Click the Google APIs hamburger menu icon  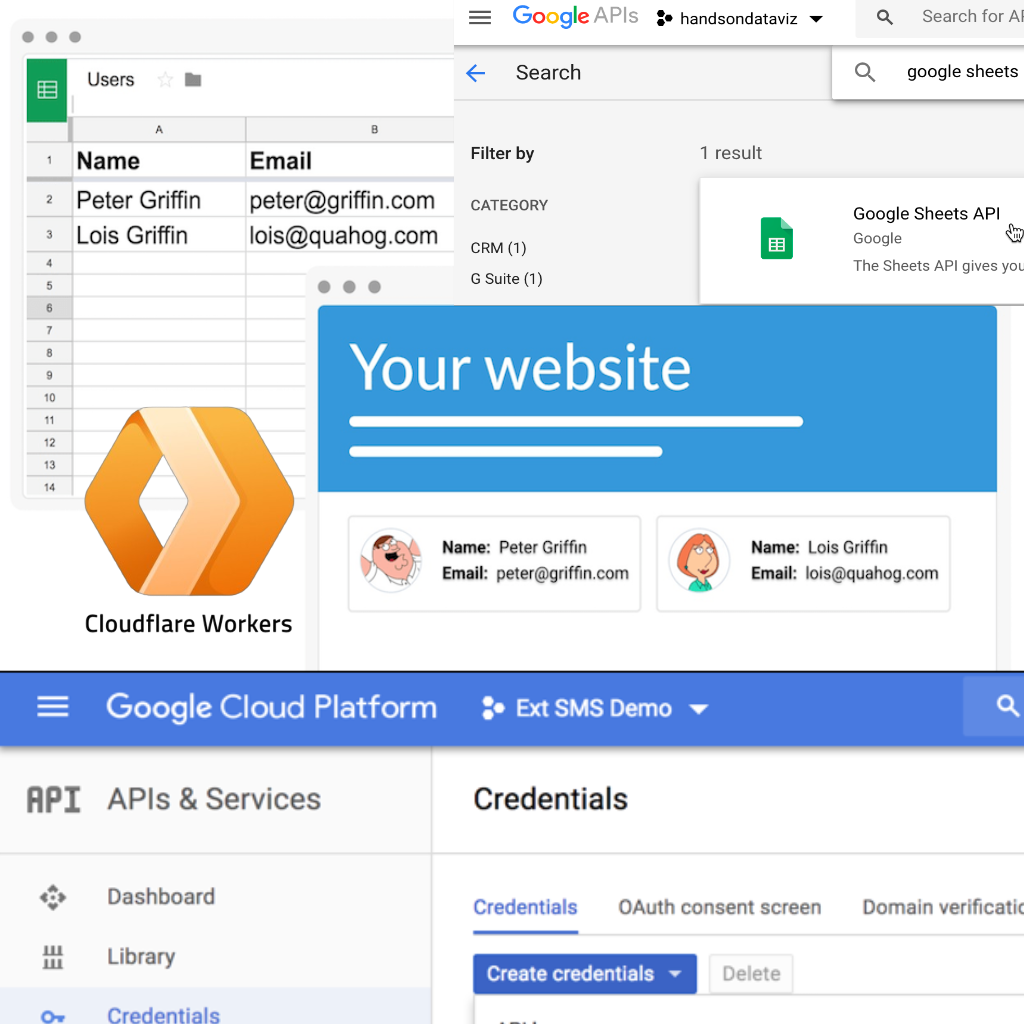(x=480, y=18)
